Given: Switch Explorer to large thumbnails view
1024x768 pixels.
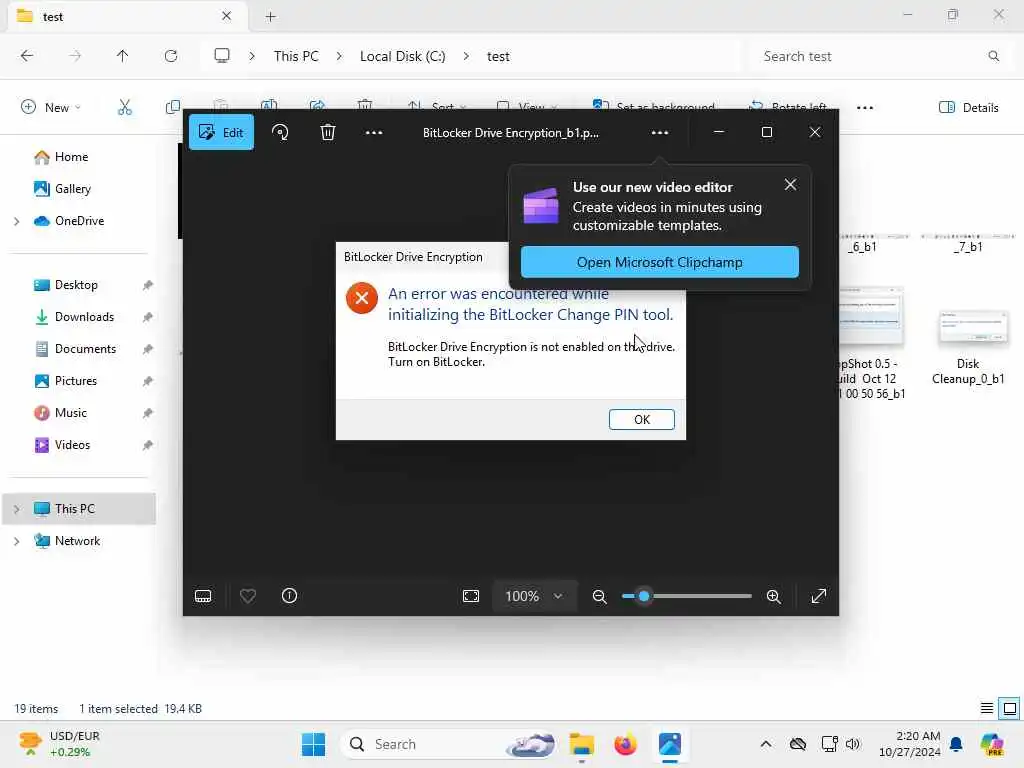Looking at the screenshot, I should pyautogui.click(x=1010, y=709).
